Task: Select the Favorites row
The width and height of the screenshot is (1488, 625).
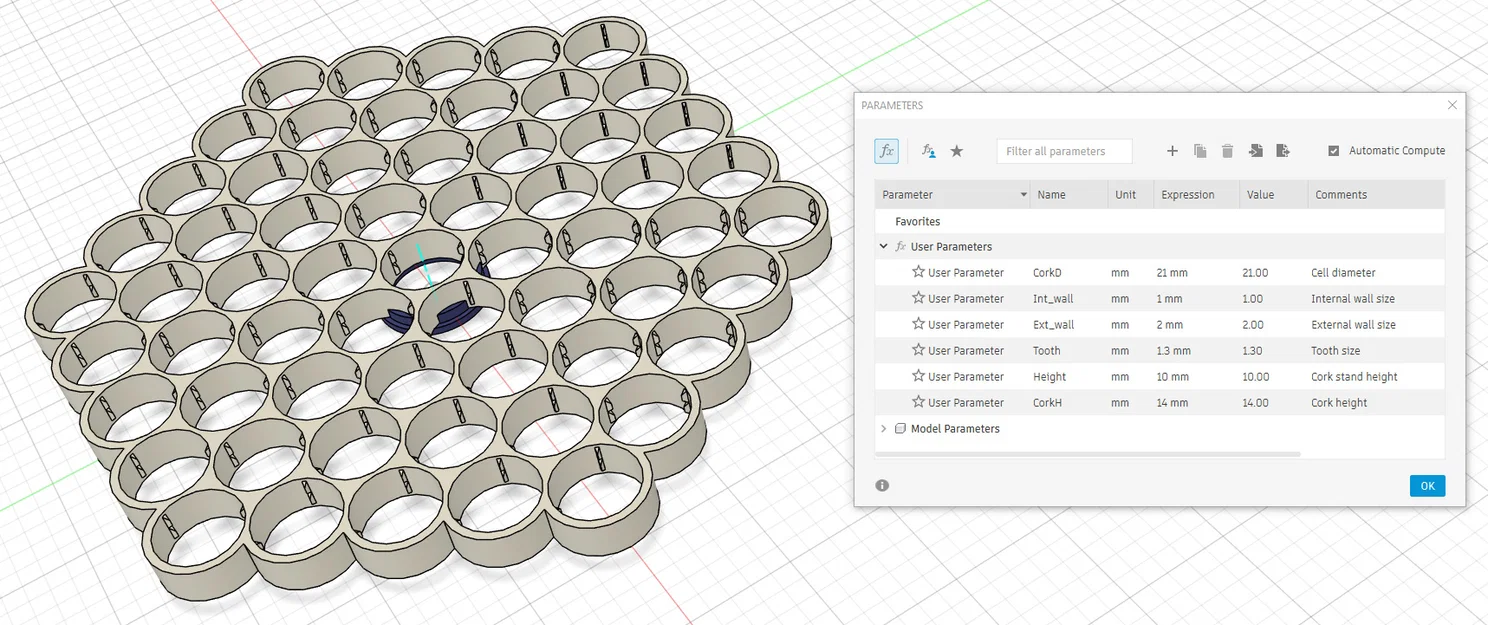Action: [1160, 221]
